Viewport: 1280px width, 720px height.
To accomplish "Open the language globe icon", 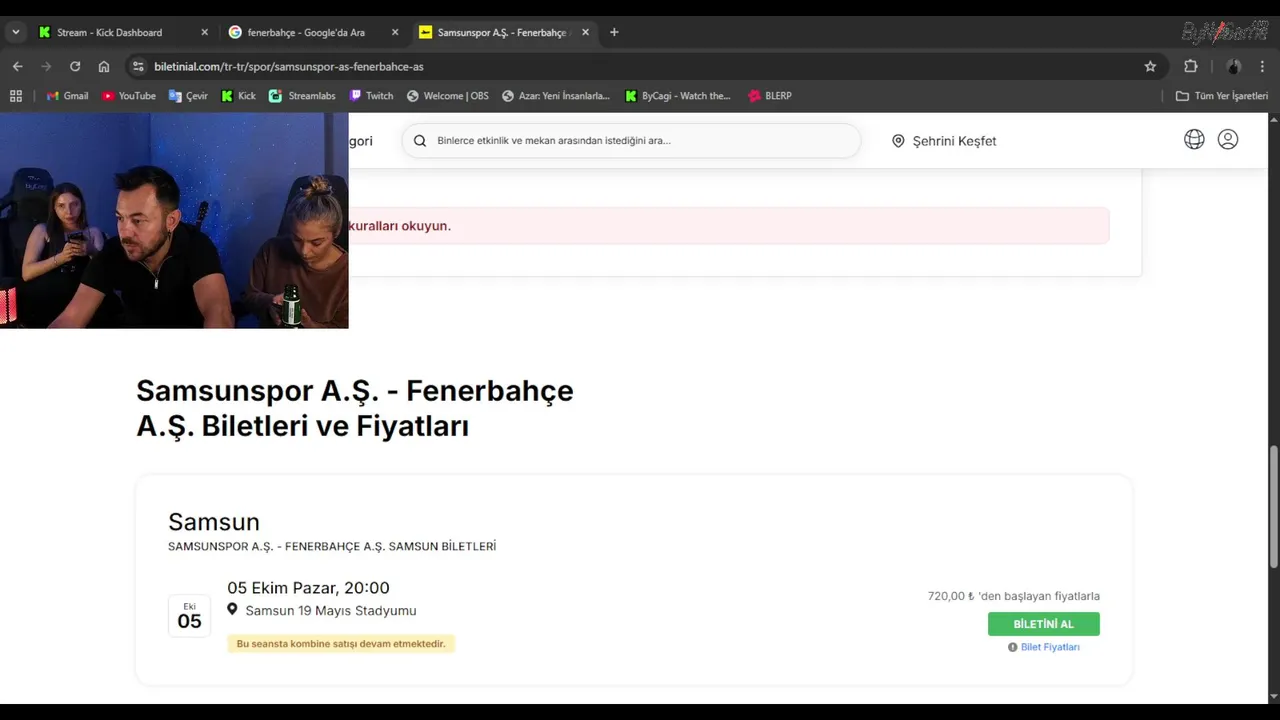I will point(1194,140).
